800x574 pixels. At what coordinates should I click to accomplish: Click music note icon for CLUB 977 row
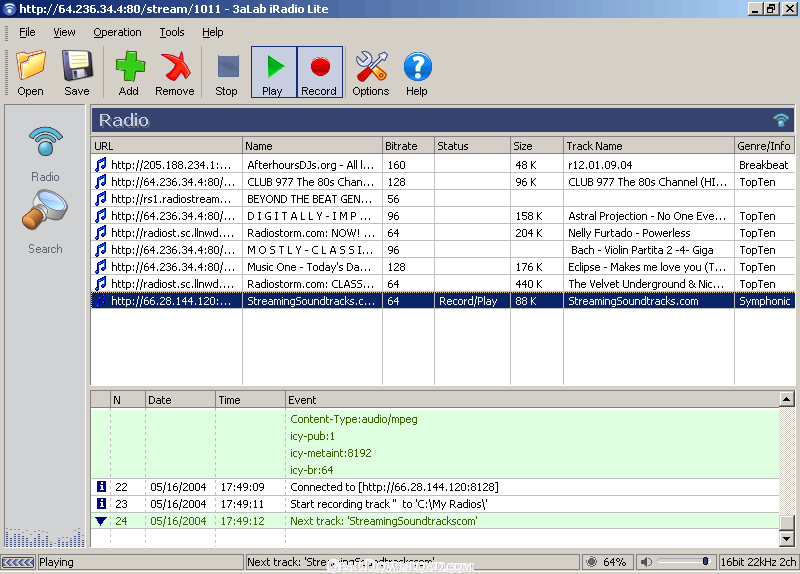pos(101,181)
